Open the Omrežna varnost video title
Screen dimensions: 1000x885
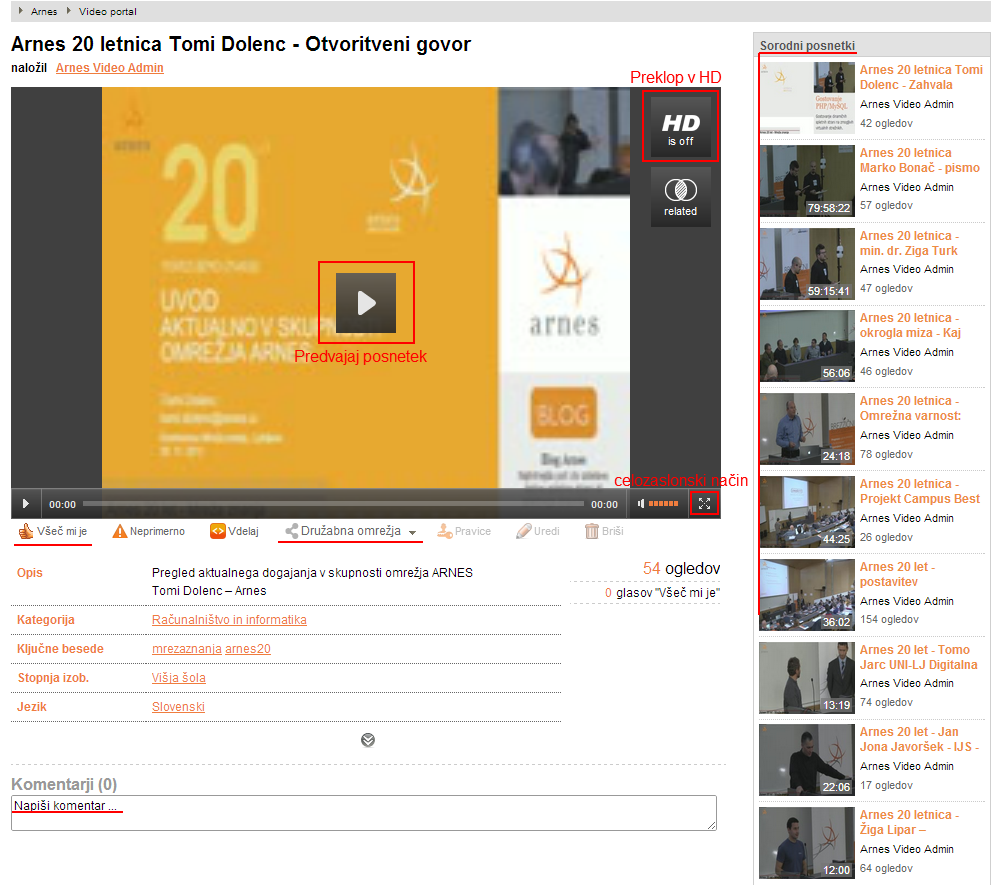910,408
